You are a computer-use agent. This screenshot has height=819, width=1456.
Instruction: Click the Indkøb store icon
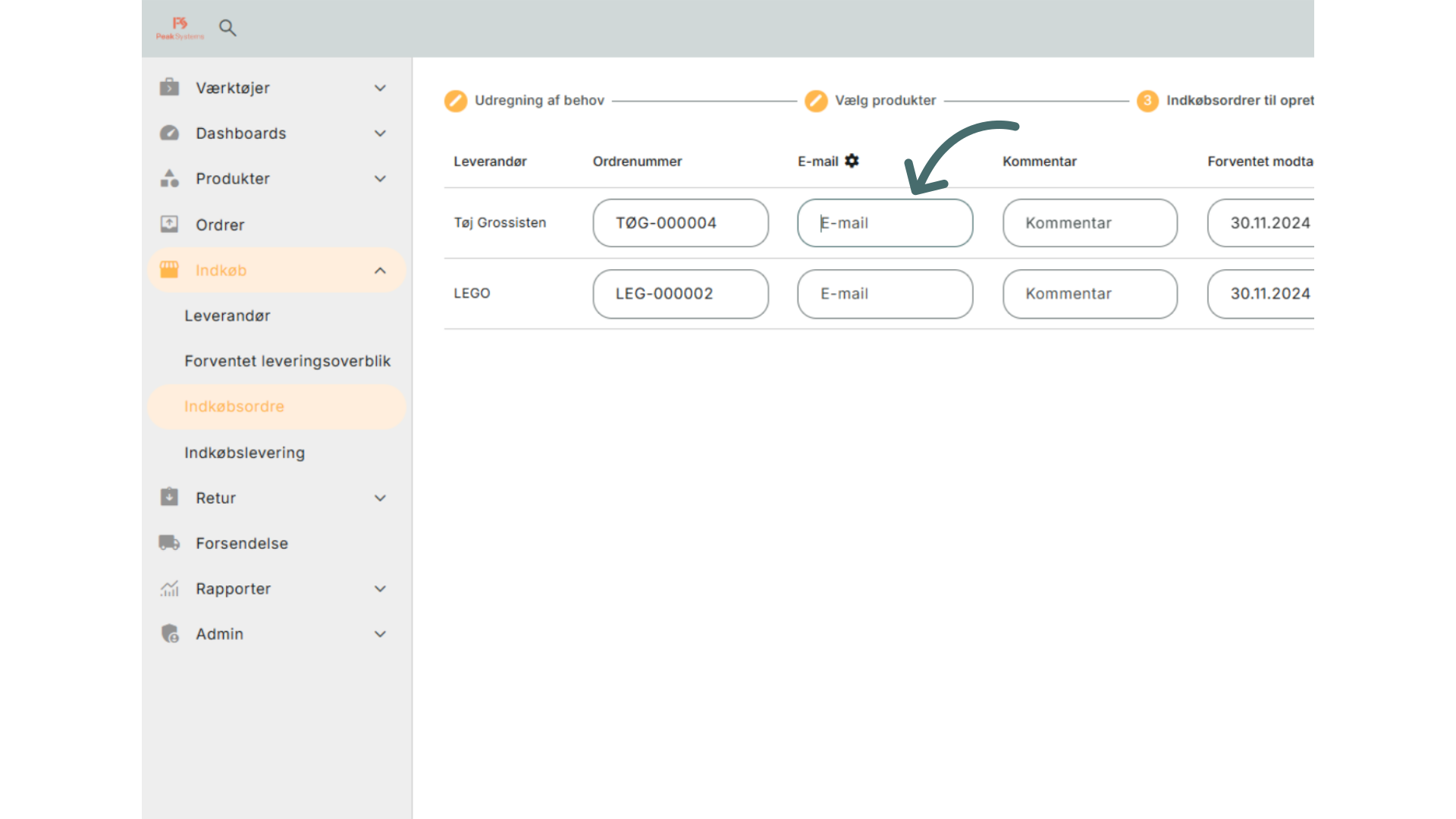[x=169, y=270]
